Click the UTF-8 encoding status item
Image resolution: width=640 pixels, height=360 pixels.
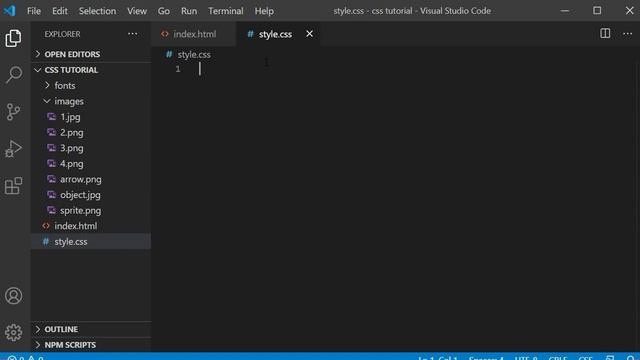coord(526,358)
